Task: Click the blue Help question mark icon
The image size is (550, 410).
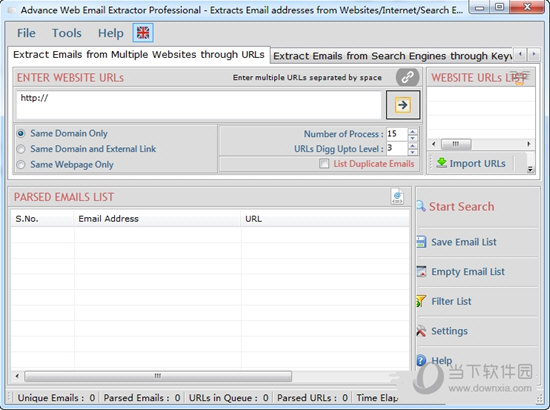Action: point(421,360)
